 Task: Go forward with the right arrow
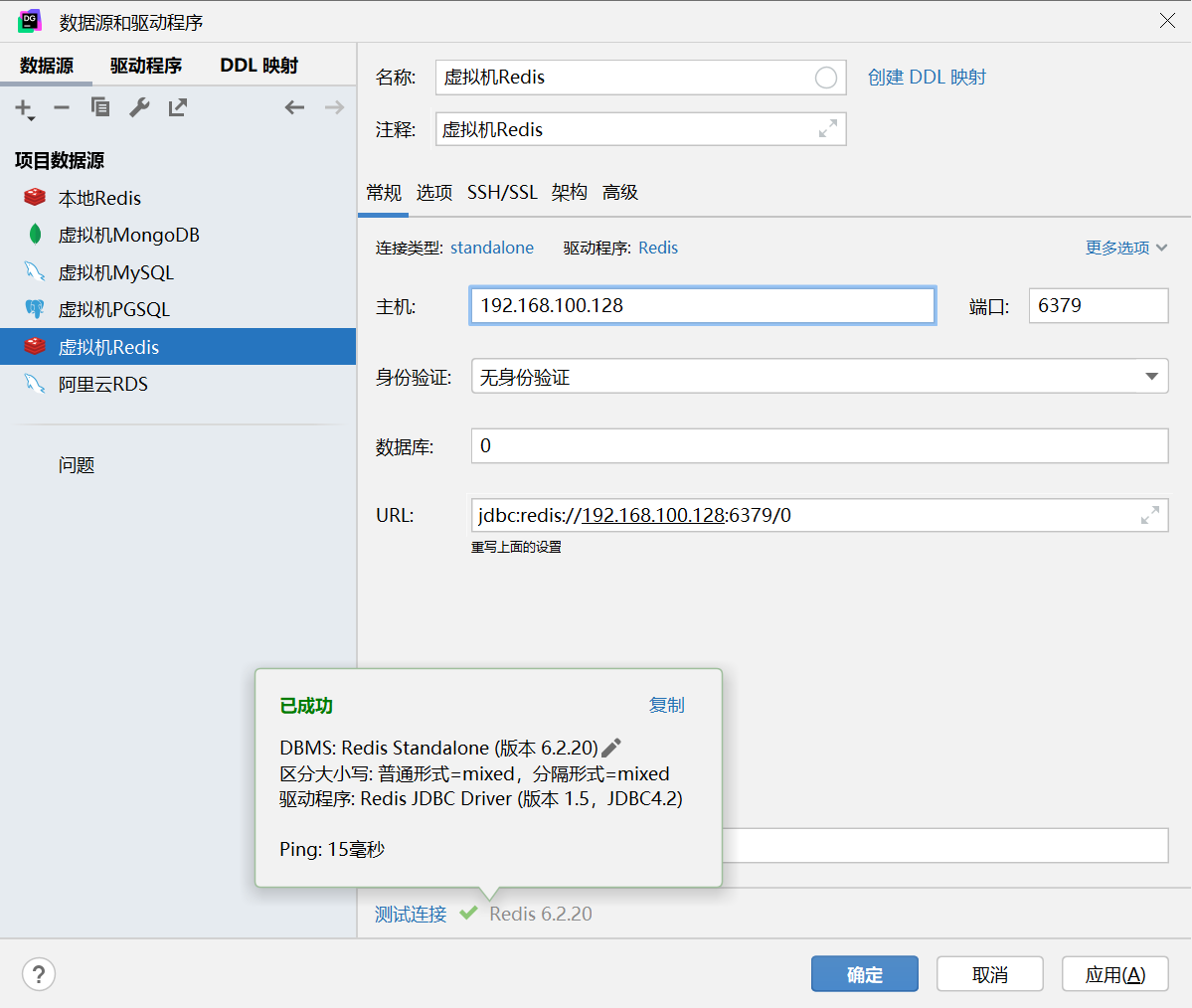click(x=334, y=108)
